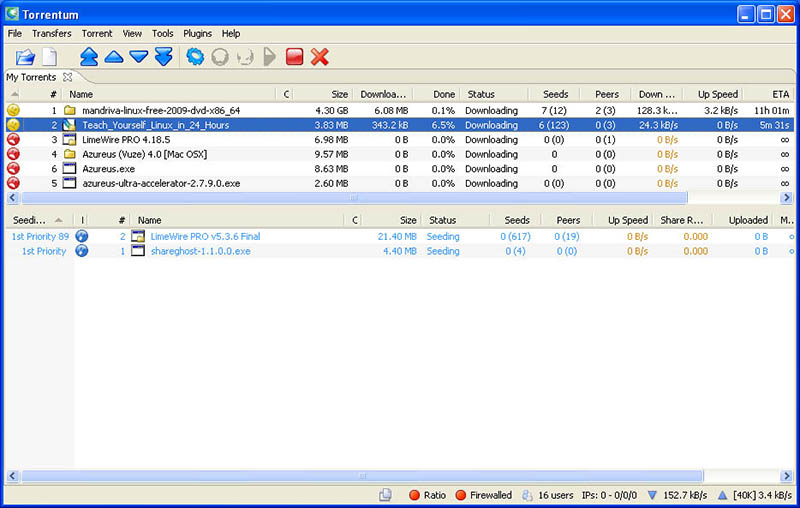Open the Transfers menu
The height and width of the screenshot is (508, 800).
[x=52, y=33]
